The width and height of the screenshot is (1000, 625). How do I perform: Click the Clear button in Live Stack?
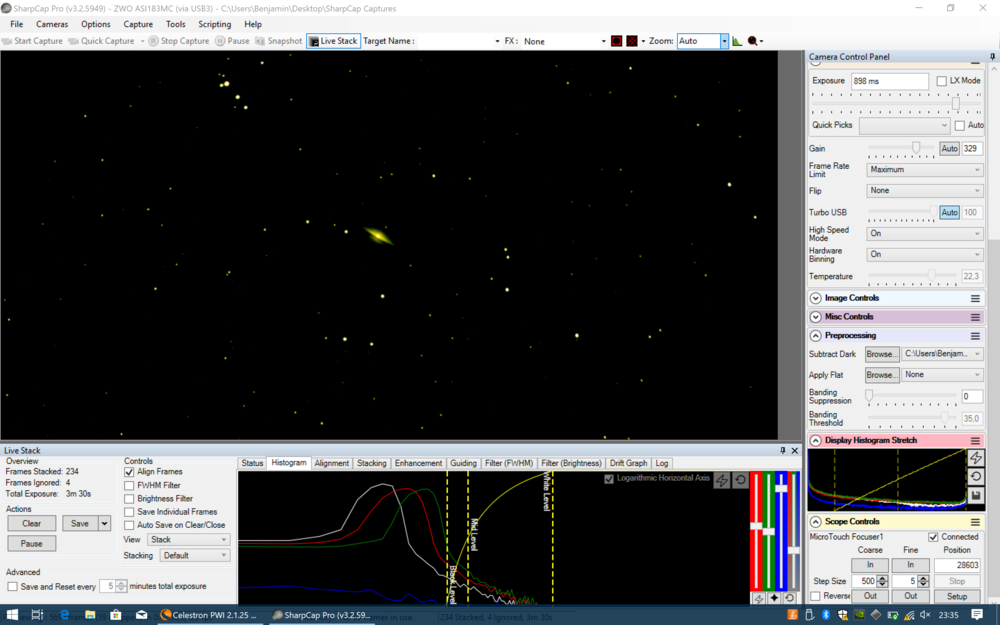(31, 523)
